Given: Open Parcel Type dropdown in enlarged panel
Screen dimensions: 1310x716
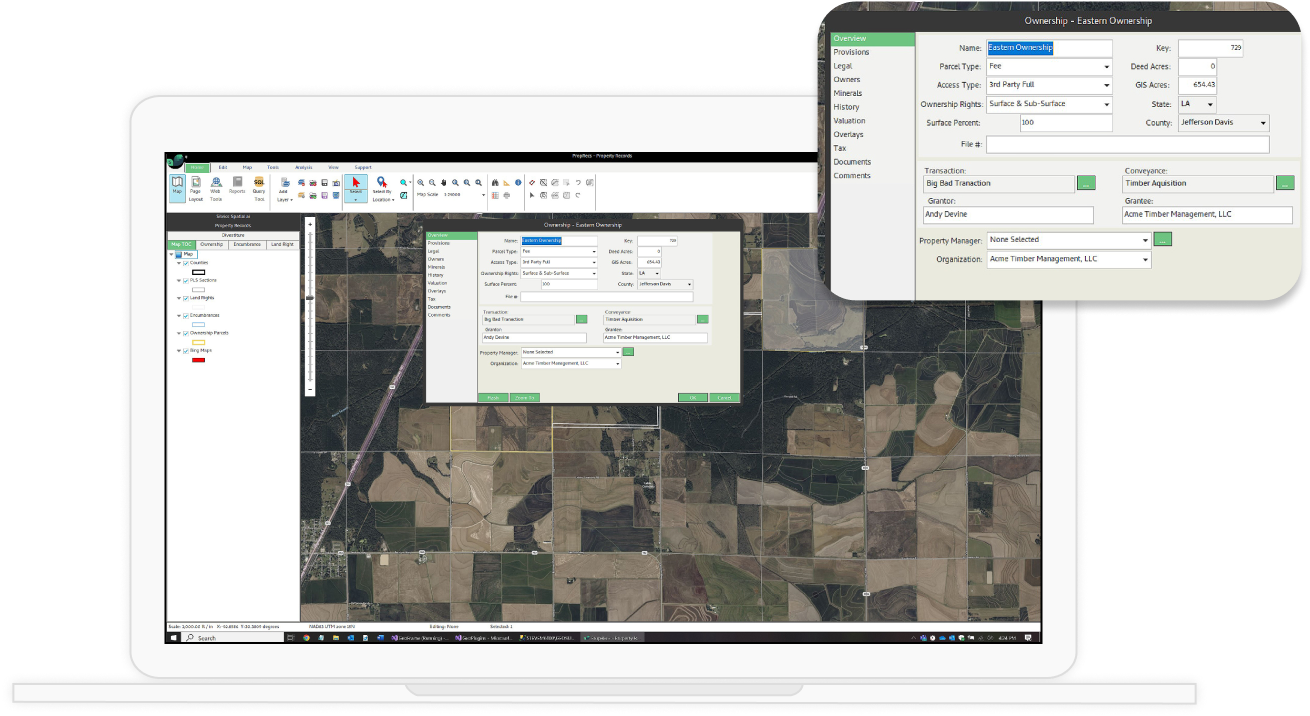Looking at the screenshot, I should 1106,67.
